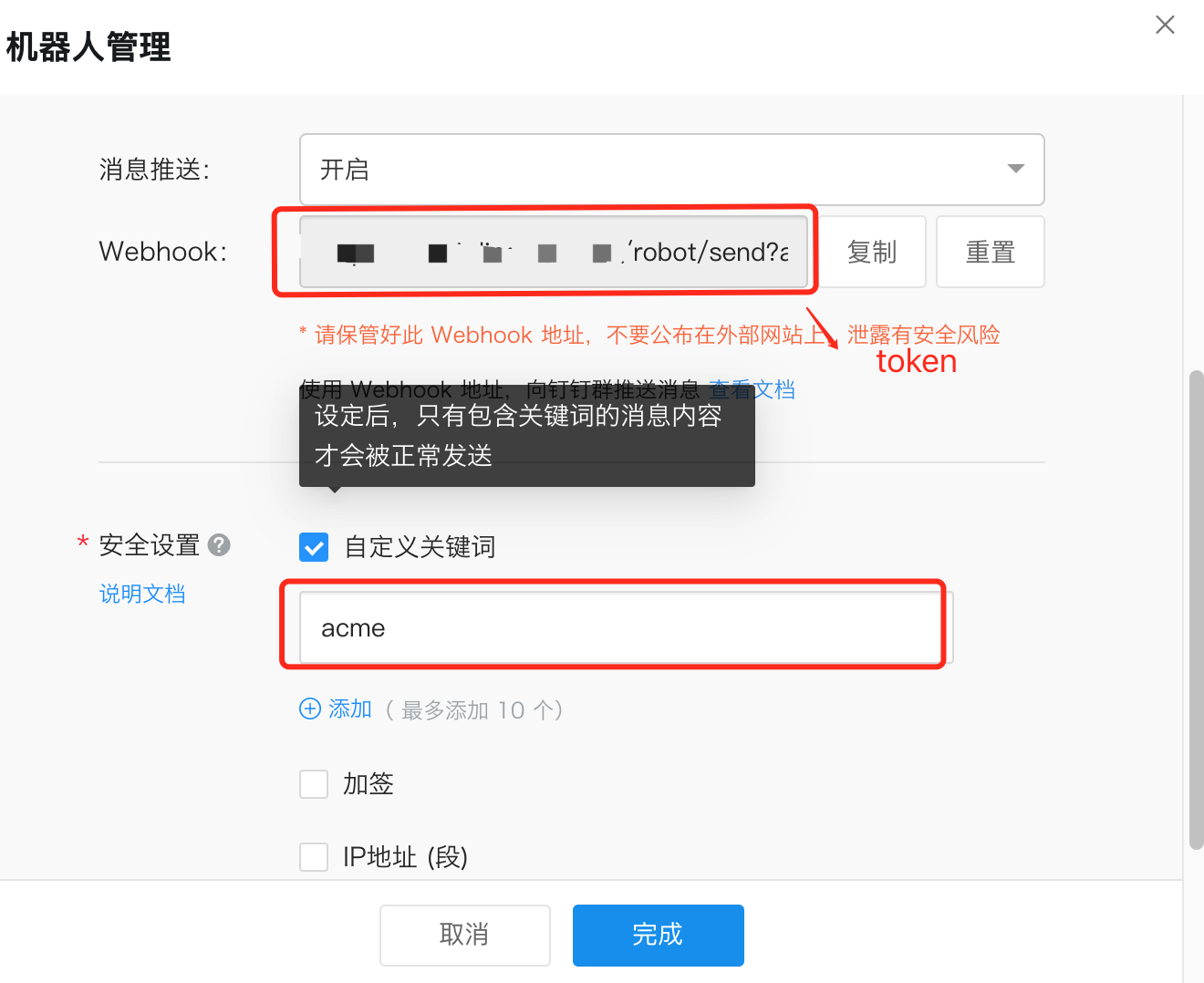The width and height of the screenshot is (1204, 983).
Task: Click the Webhook address field
Action: [x=554, y=252]
